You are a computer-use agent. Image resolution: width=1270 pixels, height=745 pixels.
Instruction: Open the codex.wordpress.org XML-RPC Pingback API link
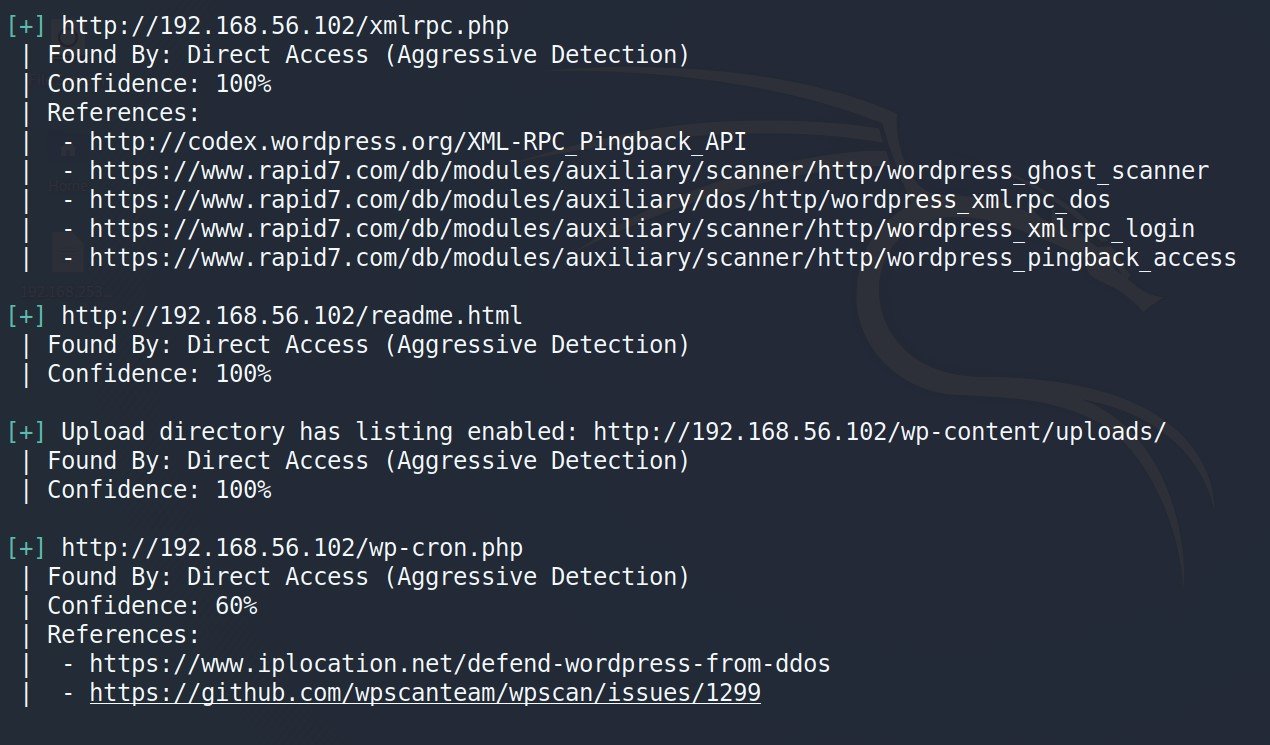[417, 142]
